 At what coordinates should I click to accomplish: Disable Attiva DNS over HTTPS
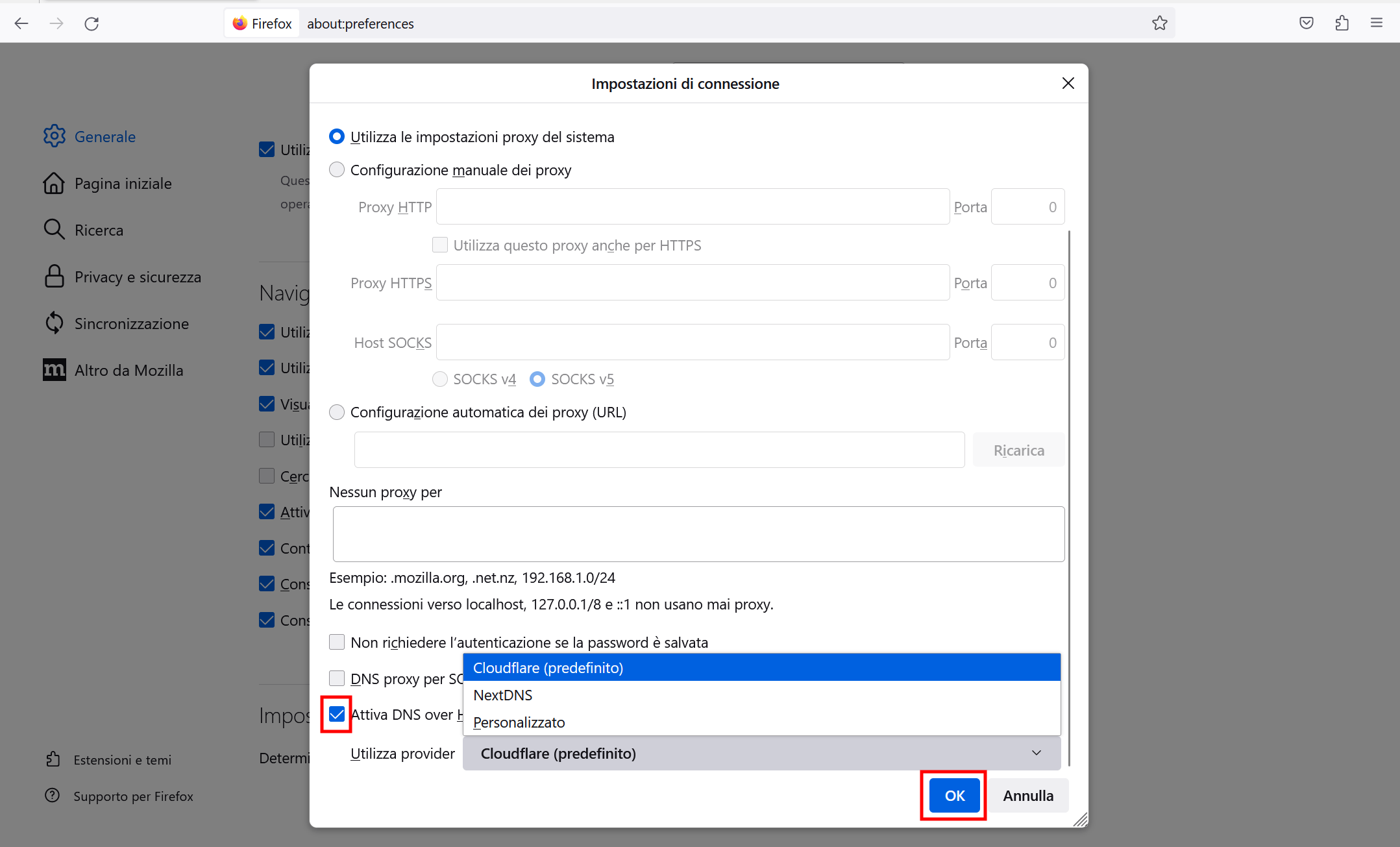(x=337, y=714)
